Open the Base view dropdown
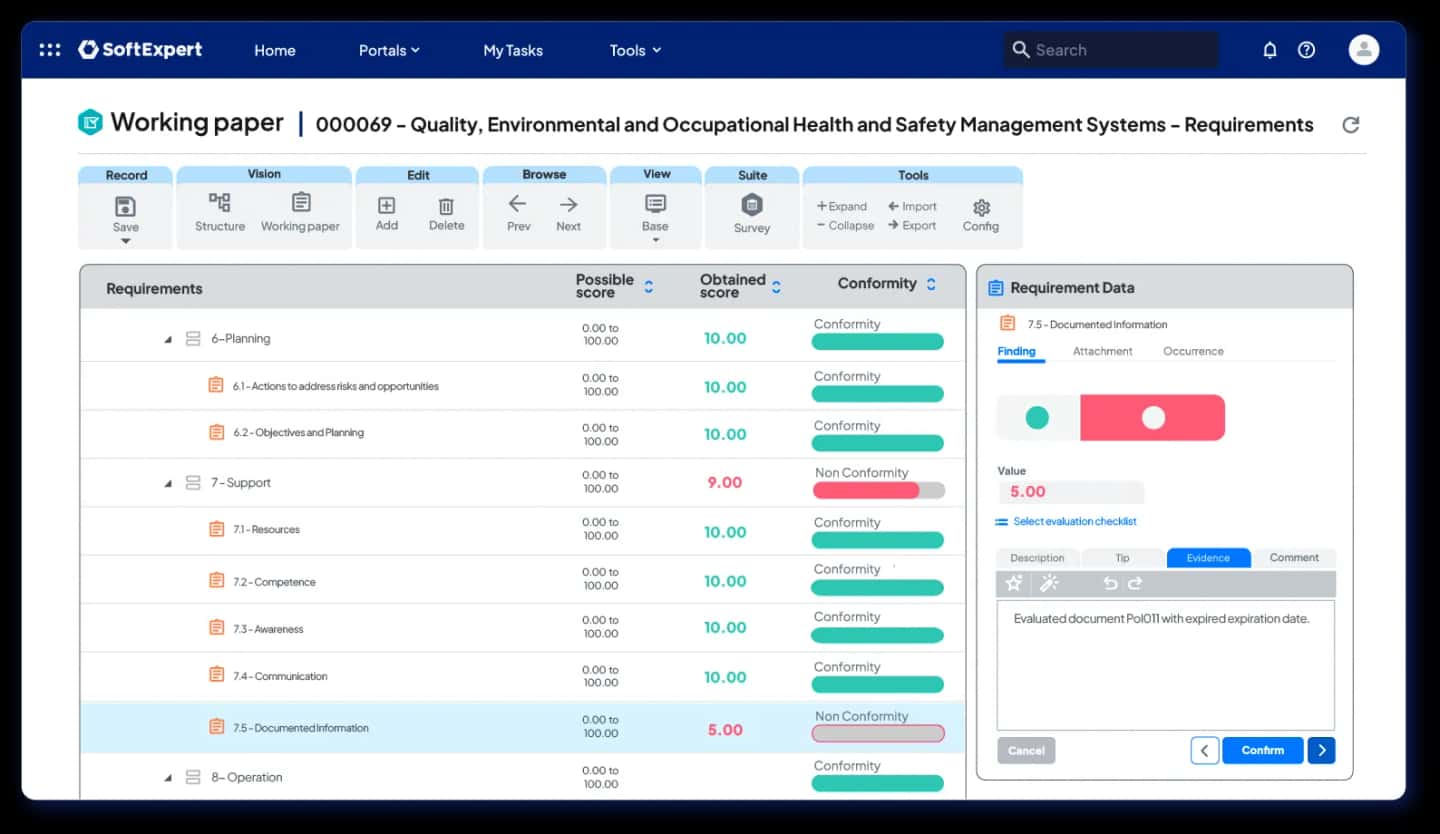The image size is (1440, 834). pos(655,241)
